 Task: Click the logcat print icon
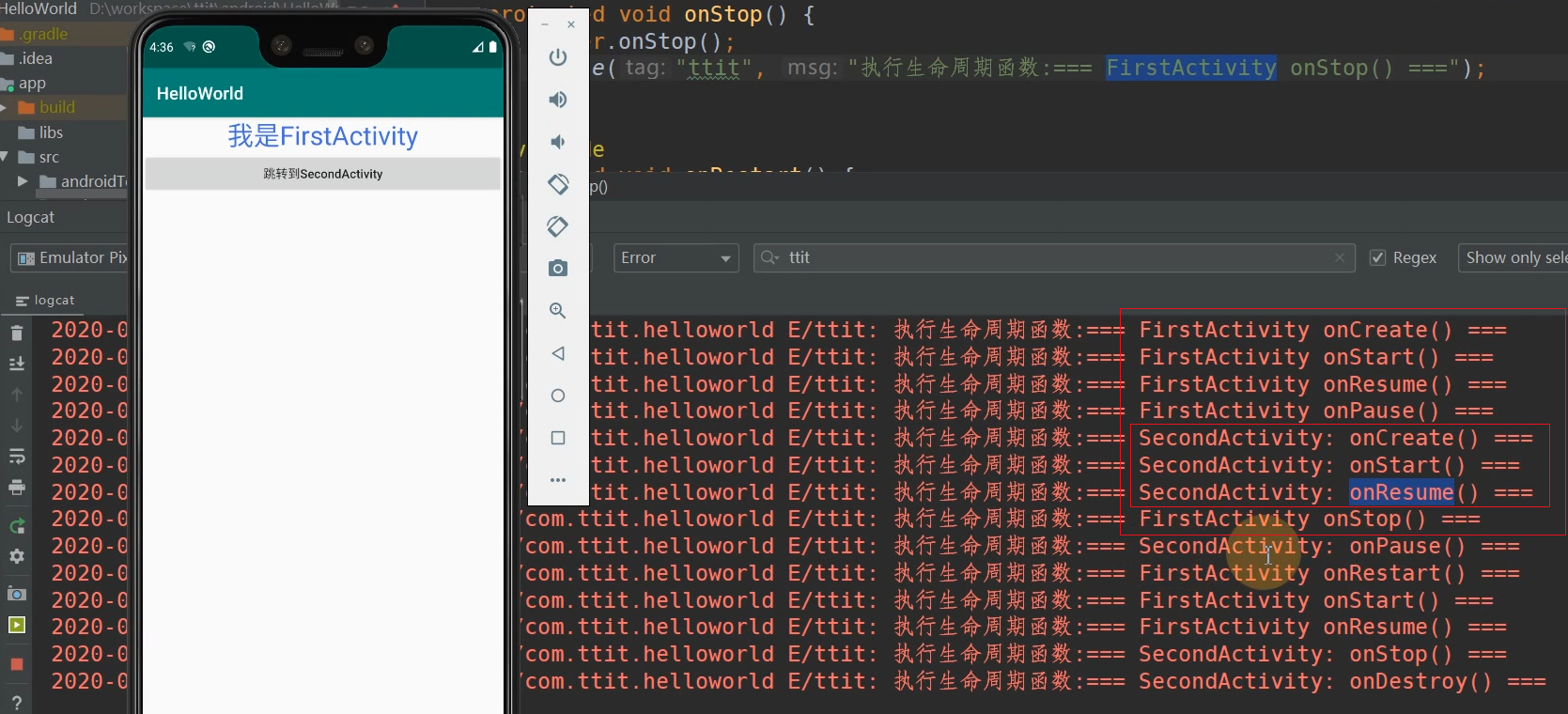16,488
